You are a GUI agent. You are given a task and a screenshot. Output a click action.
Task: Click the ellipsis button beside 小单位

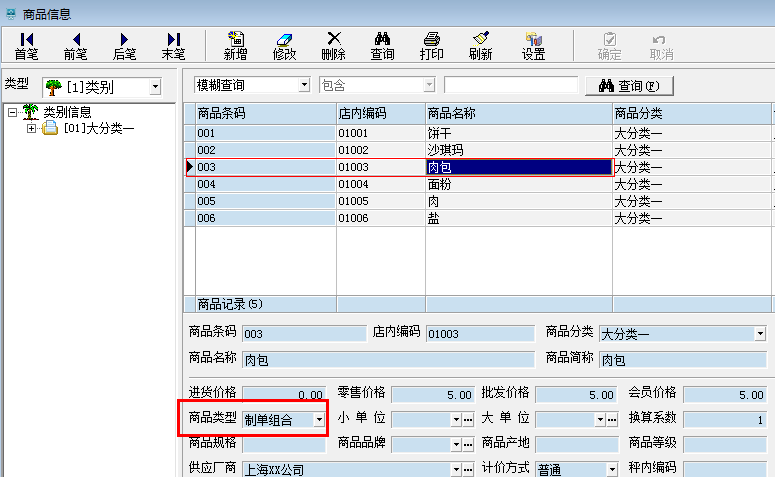click(x=468, y=420)
